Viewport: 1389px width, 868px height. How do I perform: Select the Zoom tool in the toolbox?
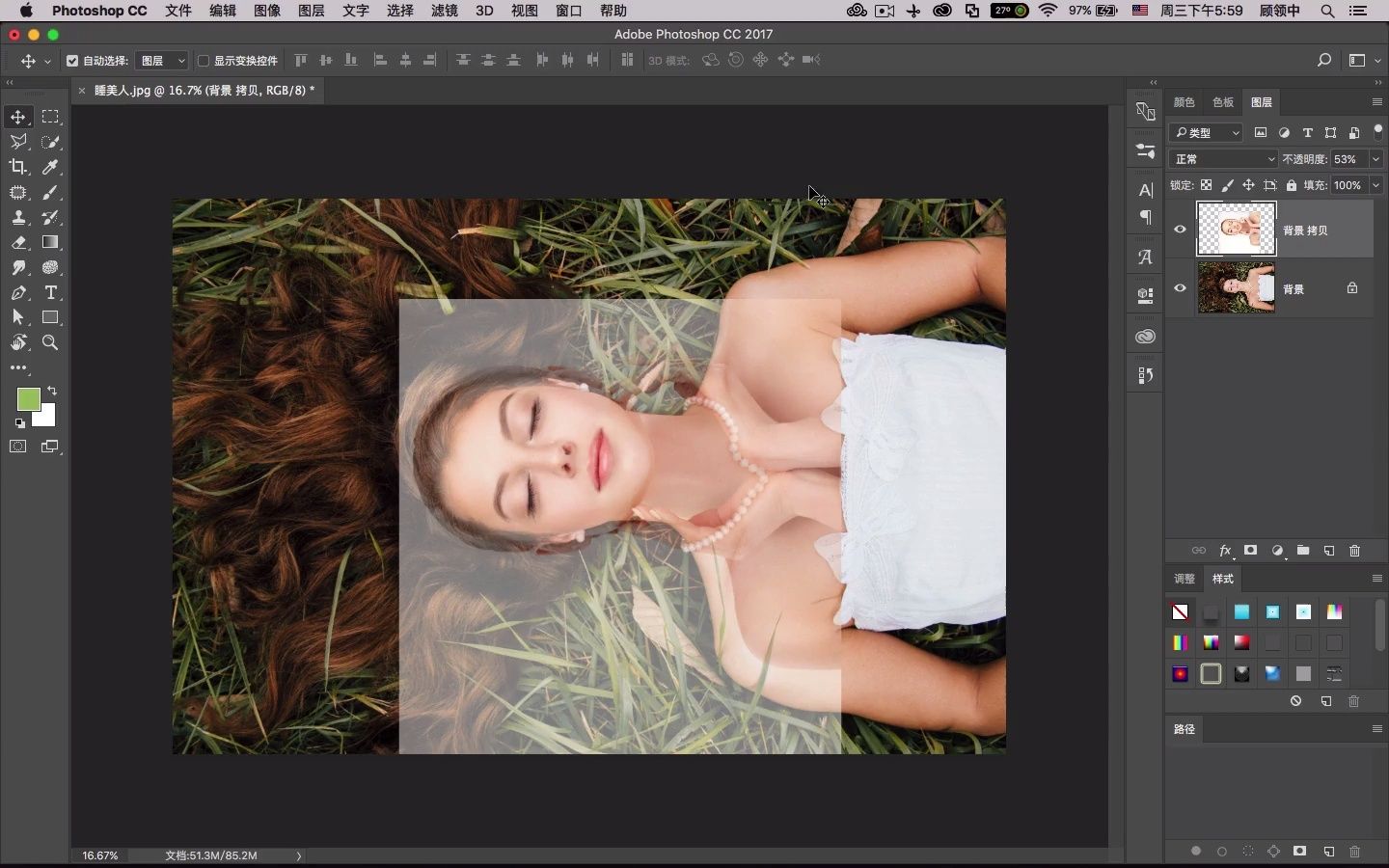50,342
